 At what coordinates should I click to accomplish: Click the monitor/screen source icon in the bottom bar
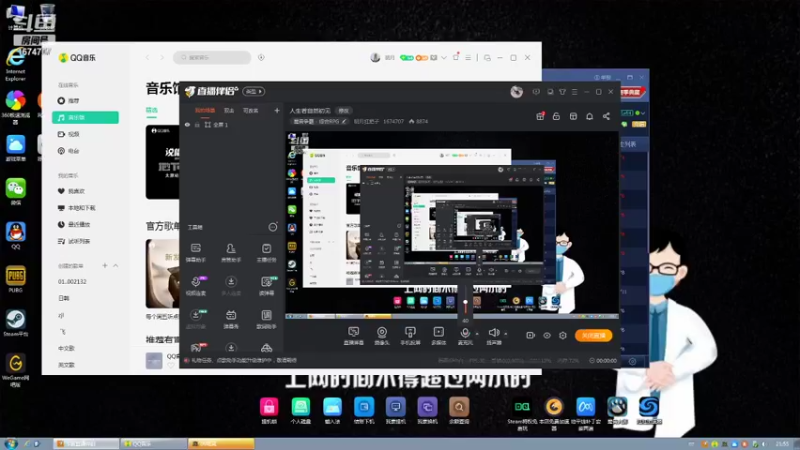point(354,335)
